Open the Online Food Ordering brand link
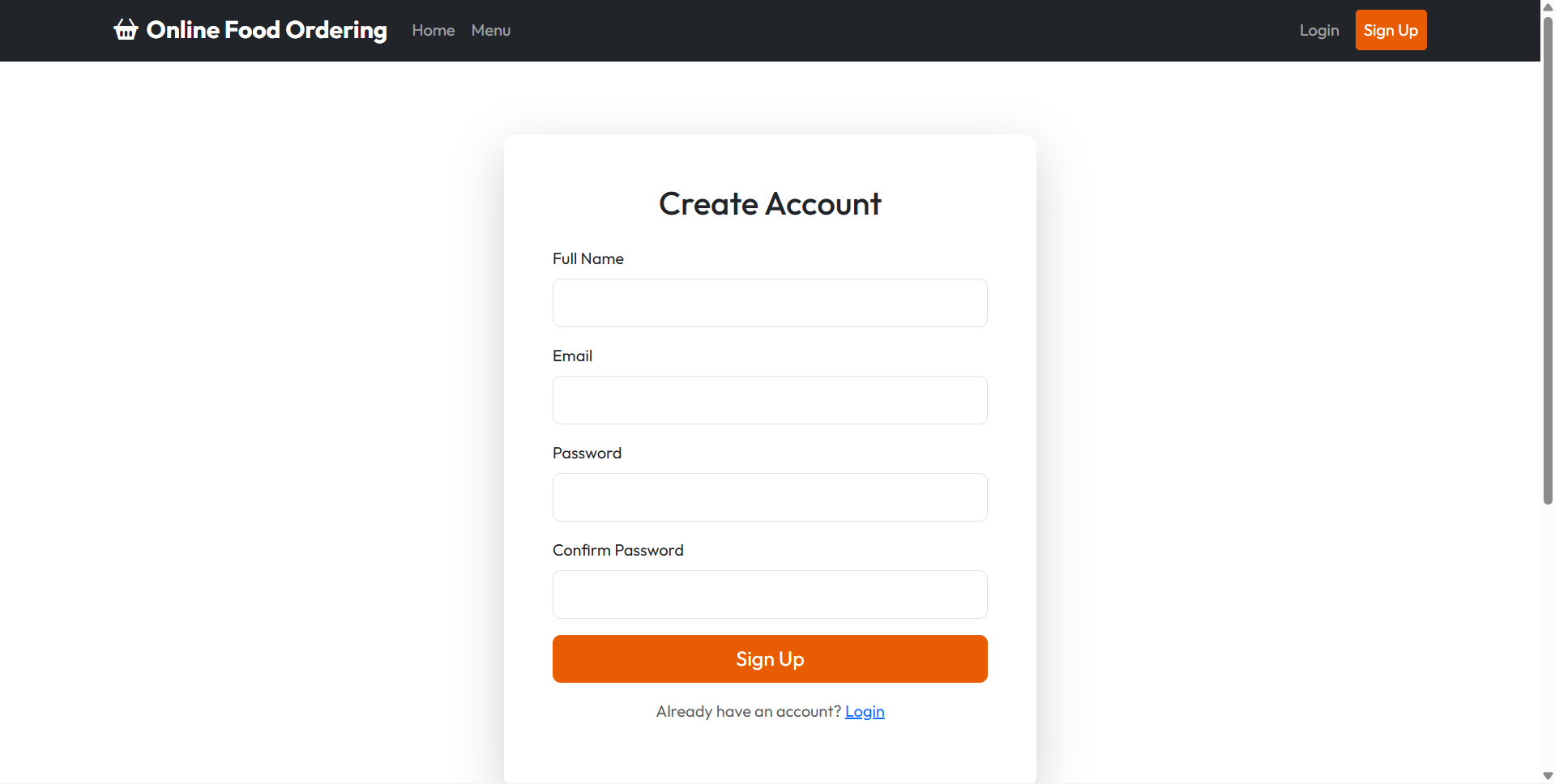Image resolution: width=1555 pixels, height=784 pixels. coord(250,30)
